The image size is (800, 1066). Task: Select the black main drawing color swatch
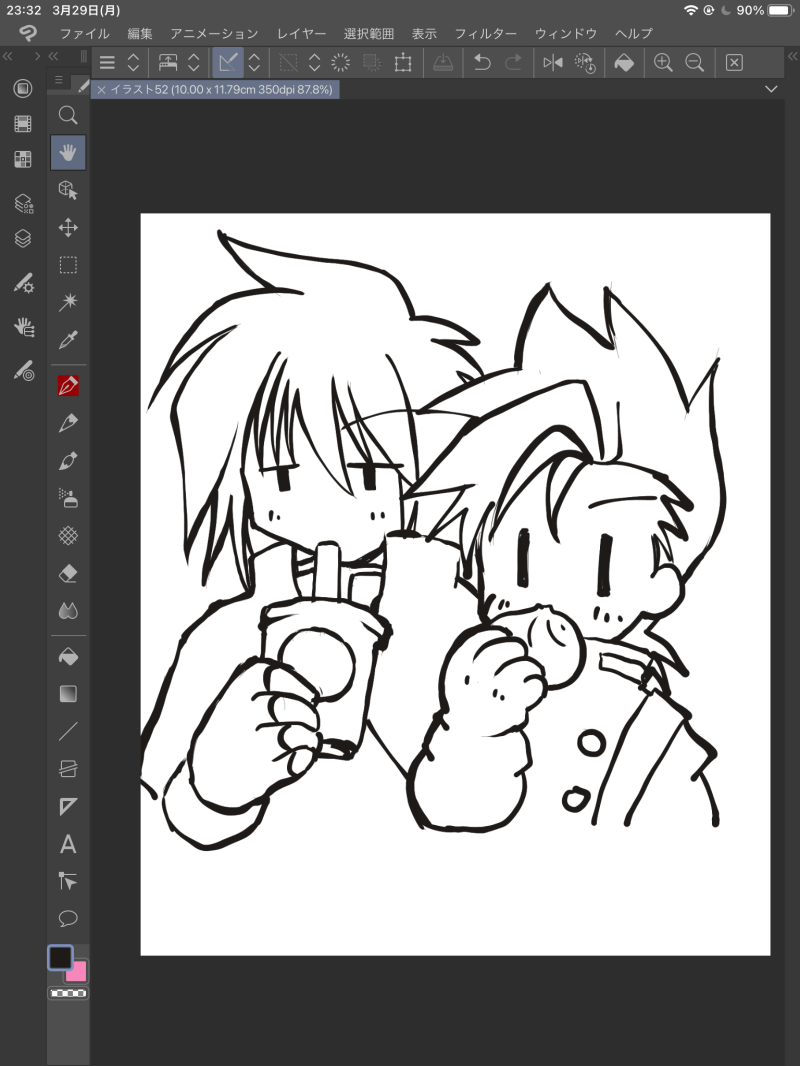pyautogui.click(x=60, y=957)
